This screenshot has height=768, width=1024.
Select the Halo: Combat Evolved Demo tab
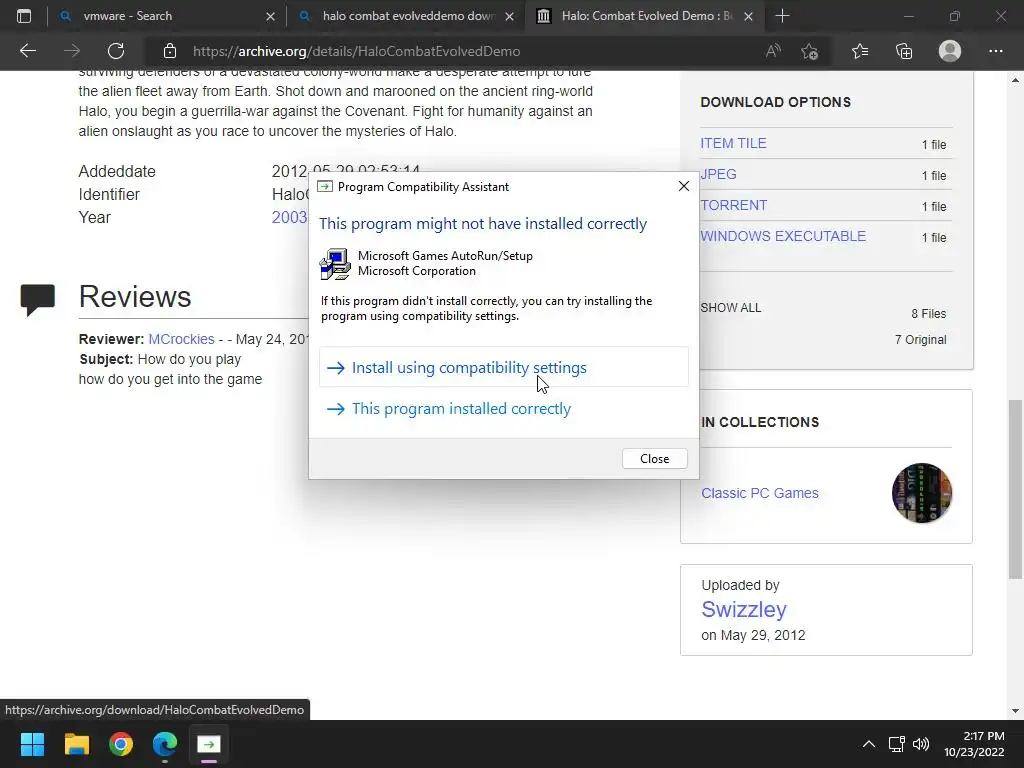645,16
